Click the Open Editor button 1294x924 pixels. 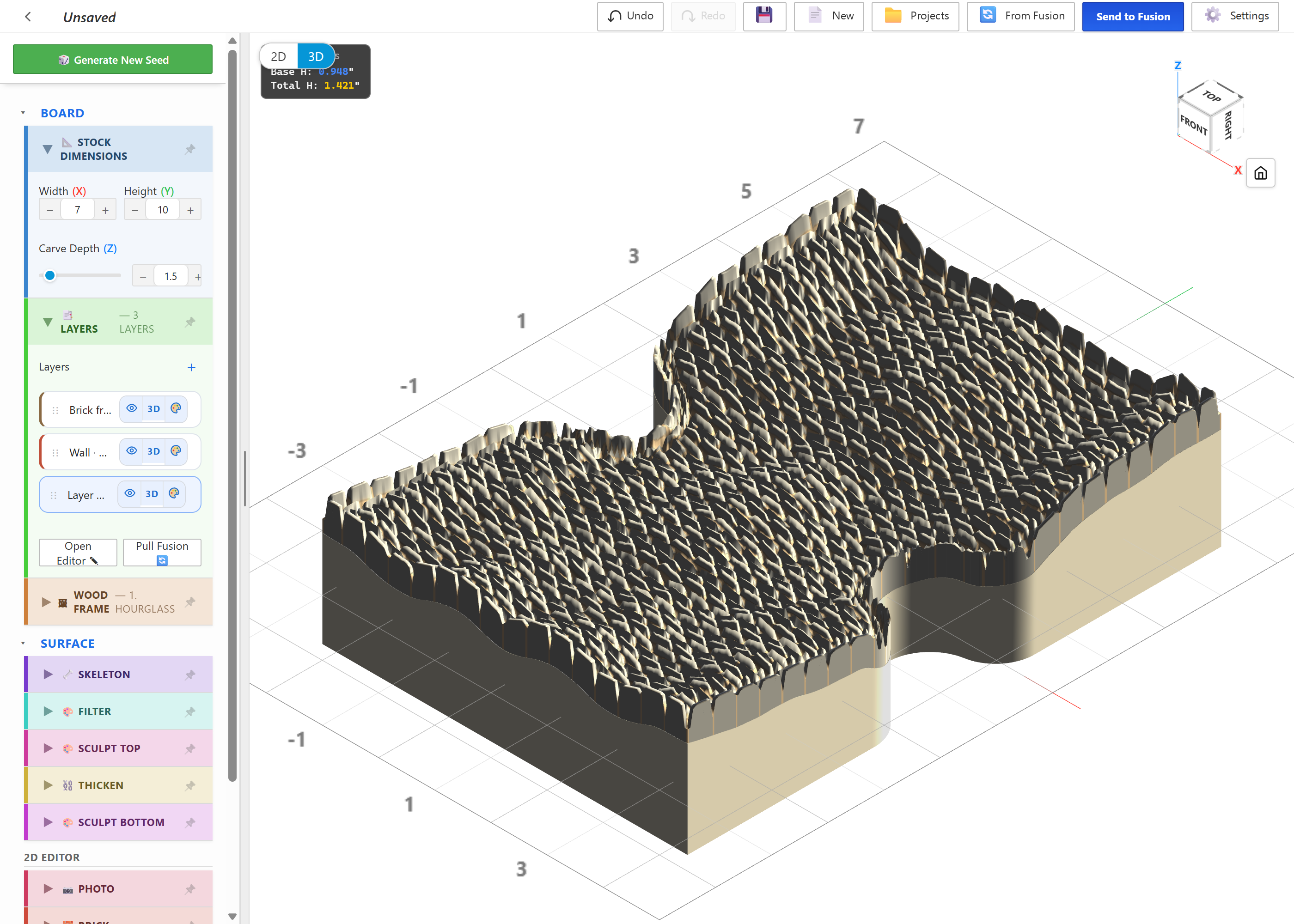coord(78,553)
